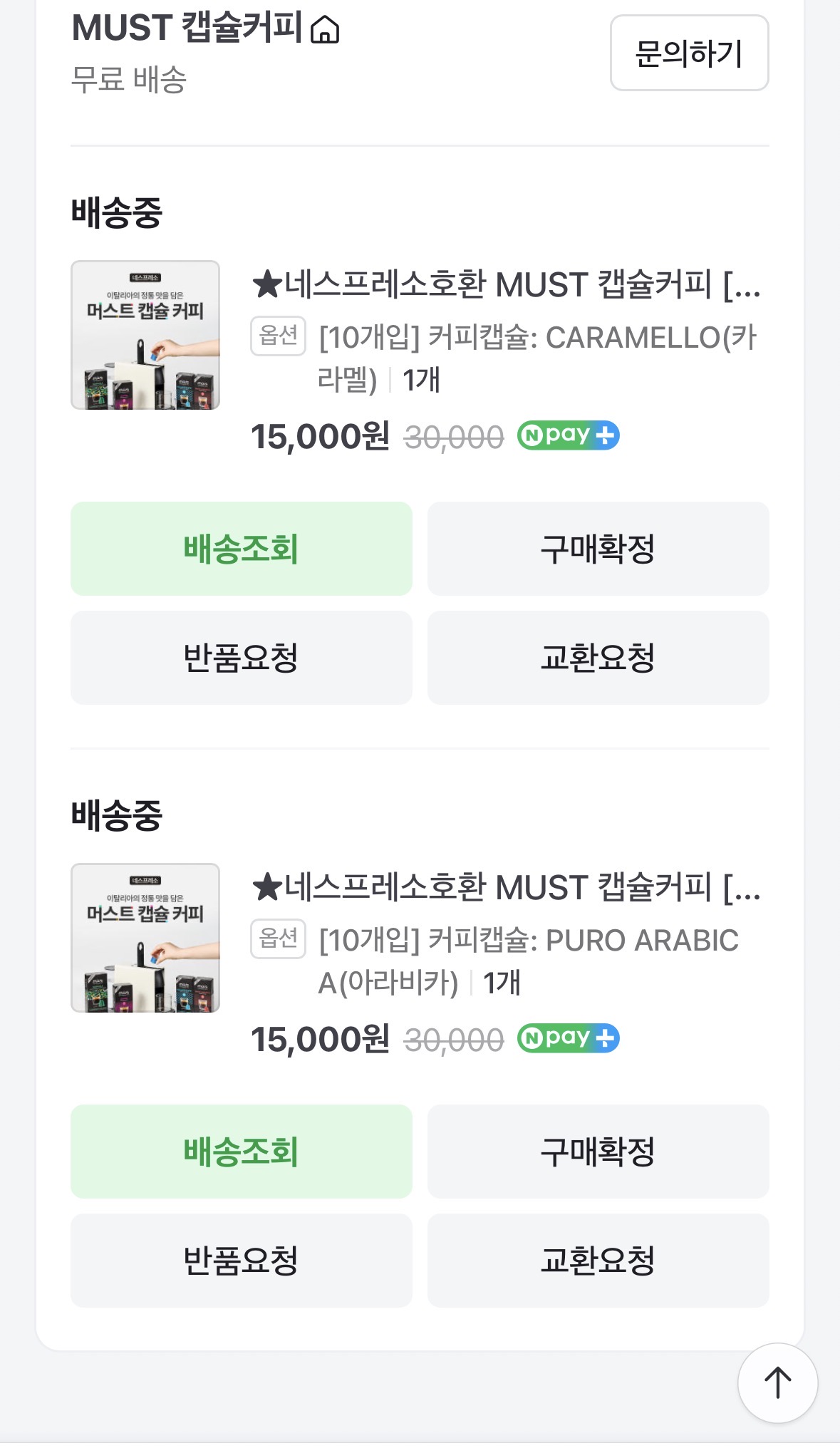Open first 네스프레소호환 MUST 캡슐커피 product title
840x1448 pixels.
coord(507,285)
